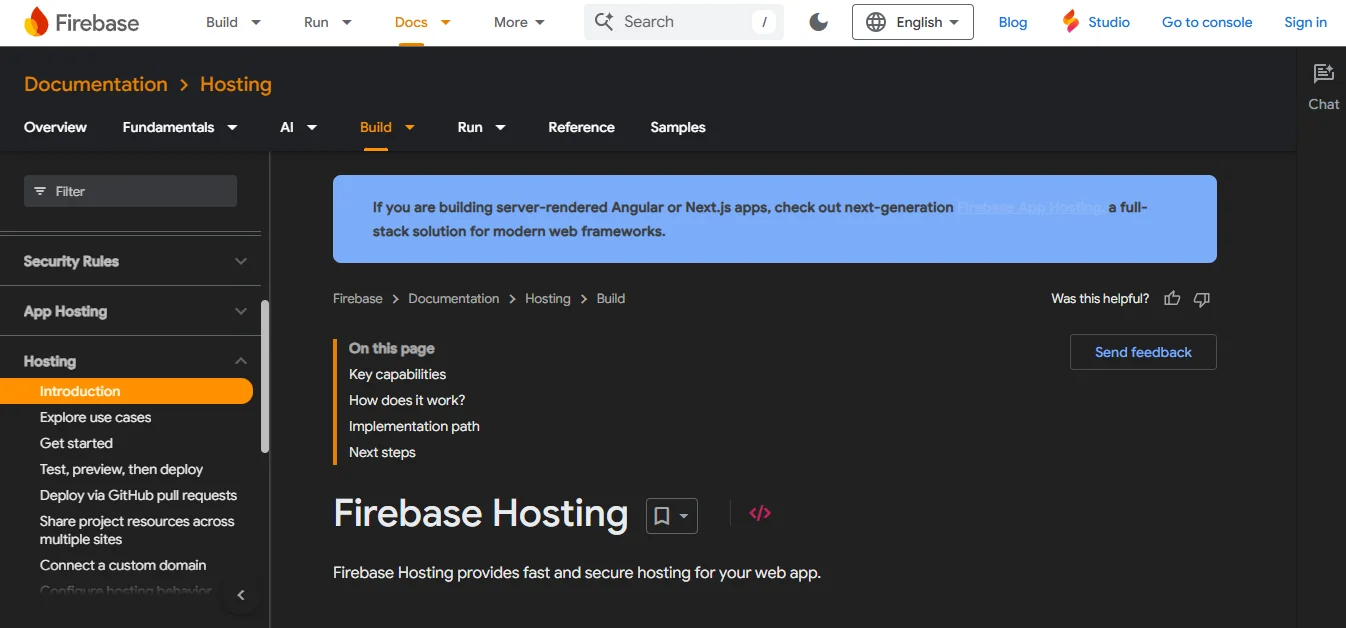The width and height of the screenshot is (1346, 628).
Task: Toggle dark mode with the moon icon
Action: 818,21
